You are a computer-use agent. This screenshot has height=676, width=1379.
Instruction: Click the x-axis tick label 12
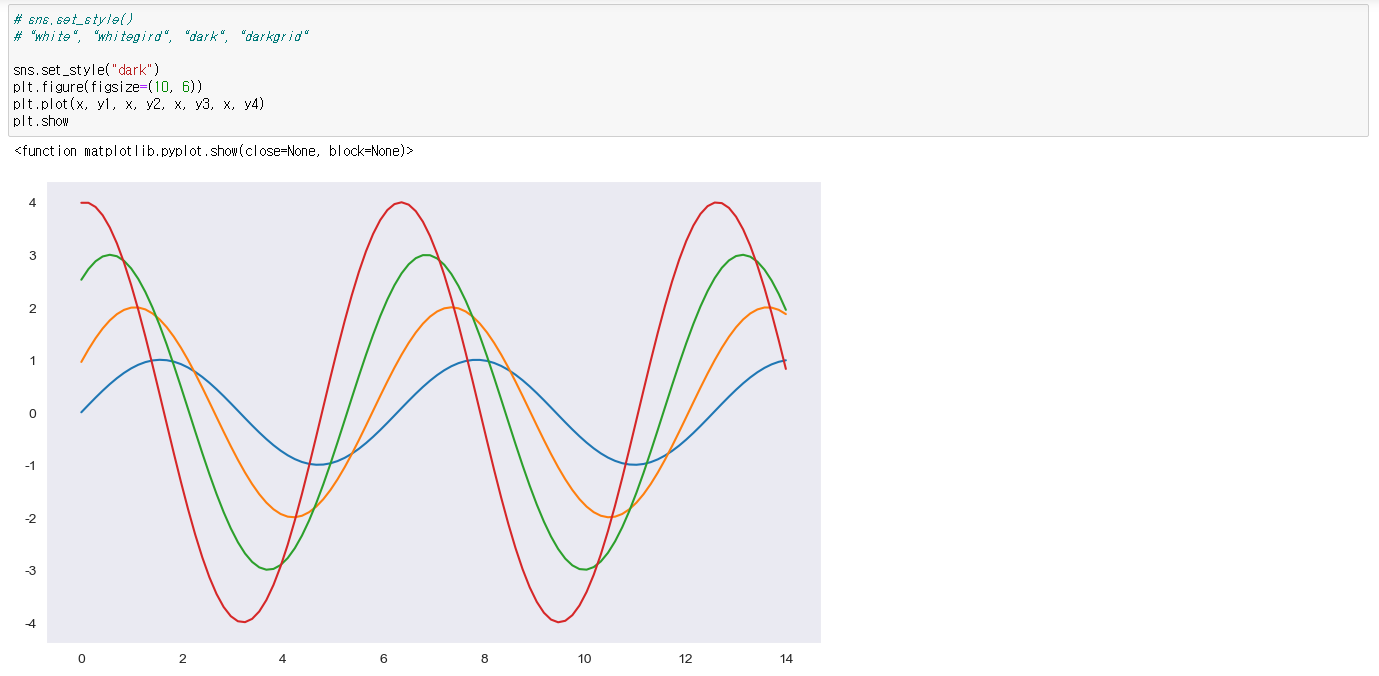point(685,659)
